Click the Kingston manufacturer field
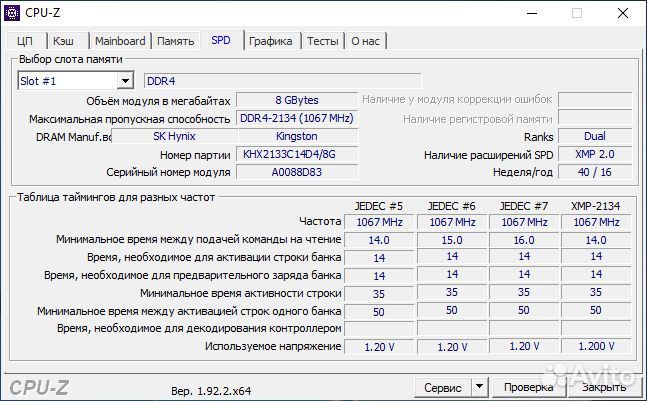 298,136
